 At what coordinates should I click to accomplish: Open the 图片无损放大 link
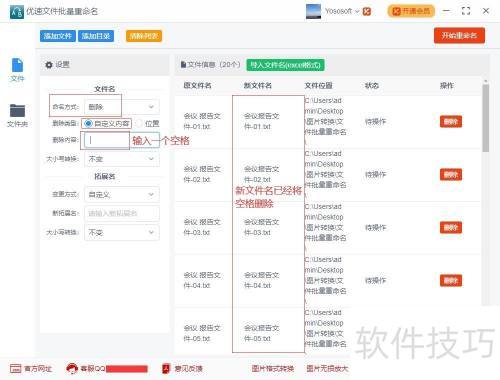point(327,369)
